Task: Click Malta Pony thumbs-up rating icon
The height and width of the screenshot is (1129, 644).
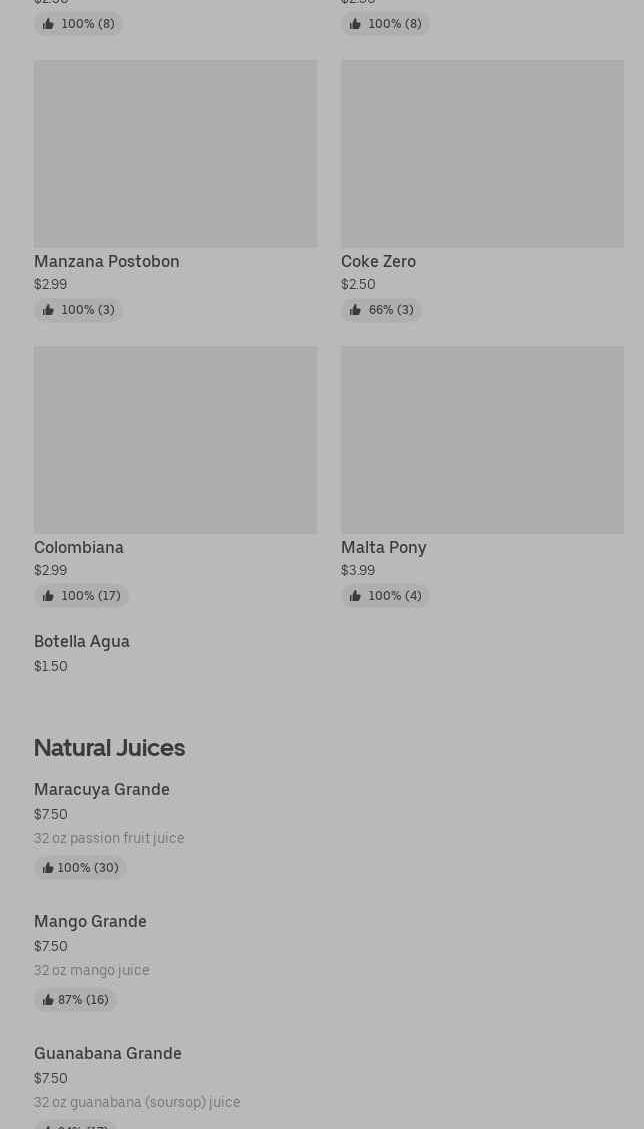Action: [x=355, y=596]
